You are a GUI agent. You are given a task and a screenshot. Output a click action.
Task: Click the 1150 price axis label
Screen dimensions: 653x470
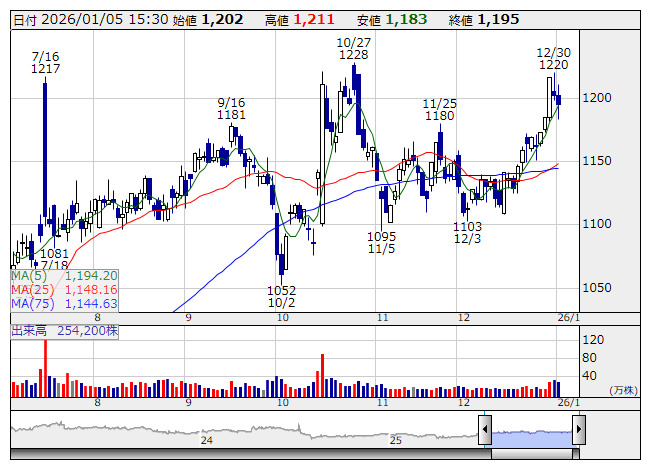(597, 161)
